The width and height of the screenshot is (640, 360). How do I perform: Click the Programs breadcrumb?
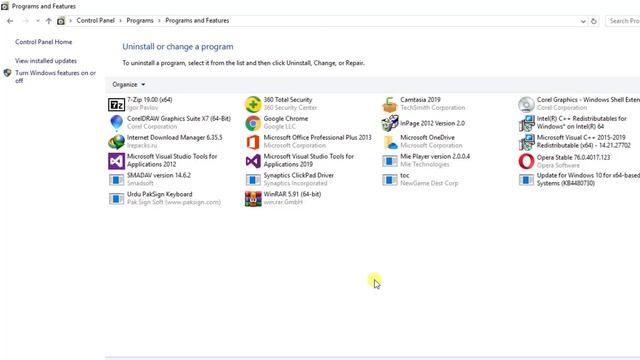point(140,20)
